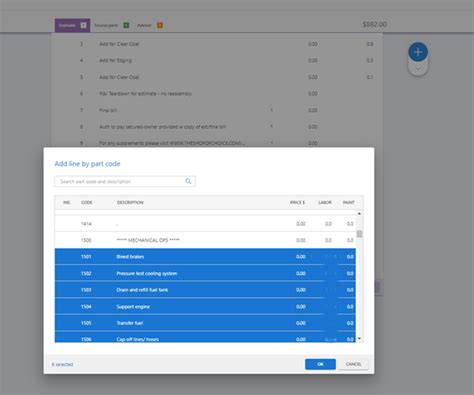Click the orange Advisor badge
Screen dimensions: 474x395
(x=160, y=25)
